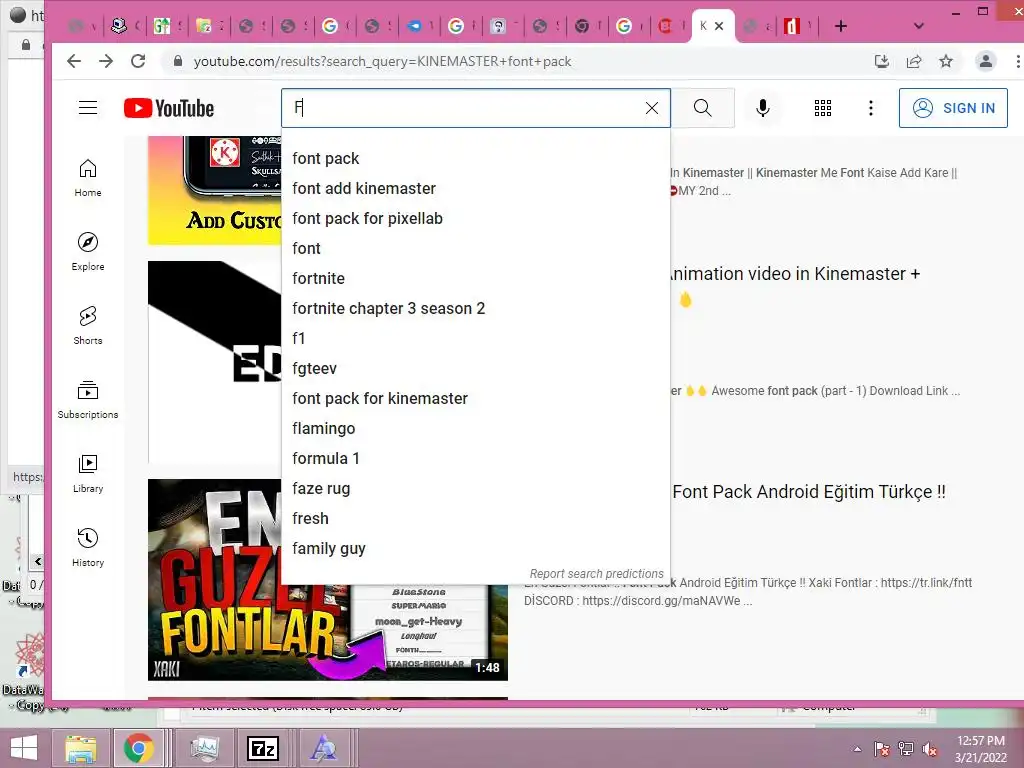
Task: Go forward in the browser
Action: (x=106, y=61)
